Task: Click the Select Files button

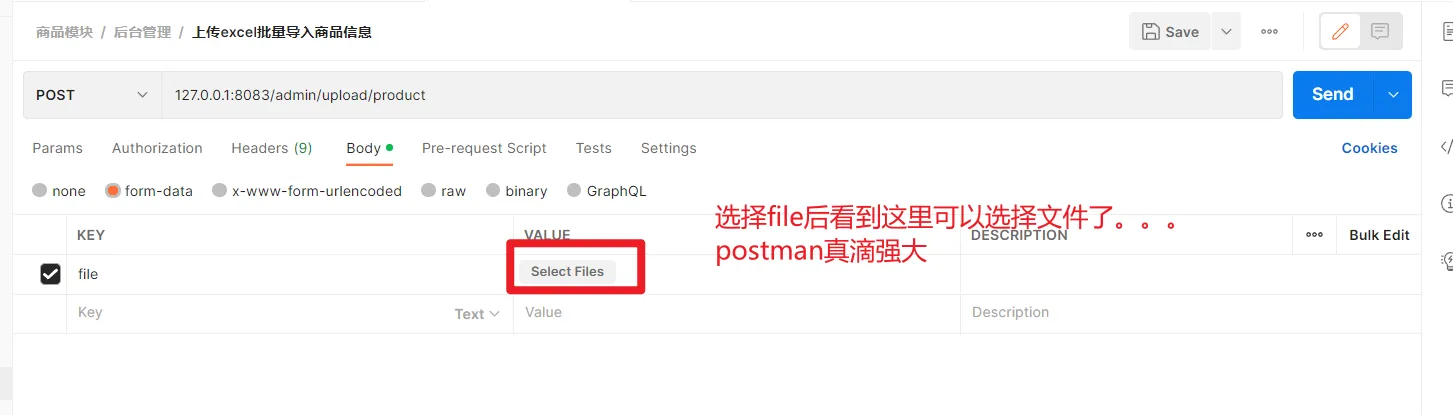Action: 567,271
